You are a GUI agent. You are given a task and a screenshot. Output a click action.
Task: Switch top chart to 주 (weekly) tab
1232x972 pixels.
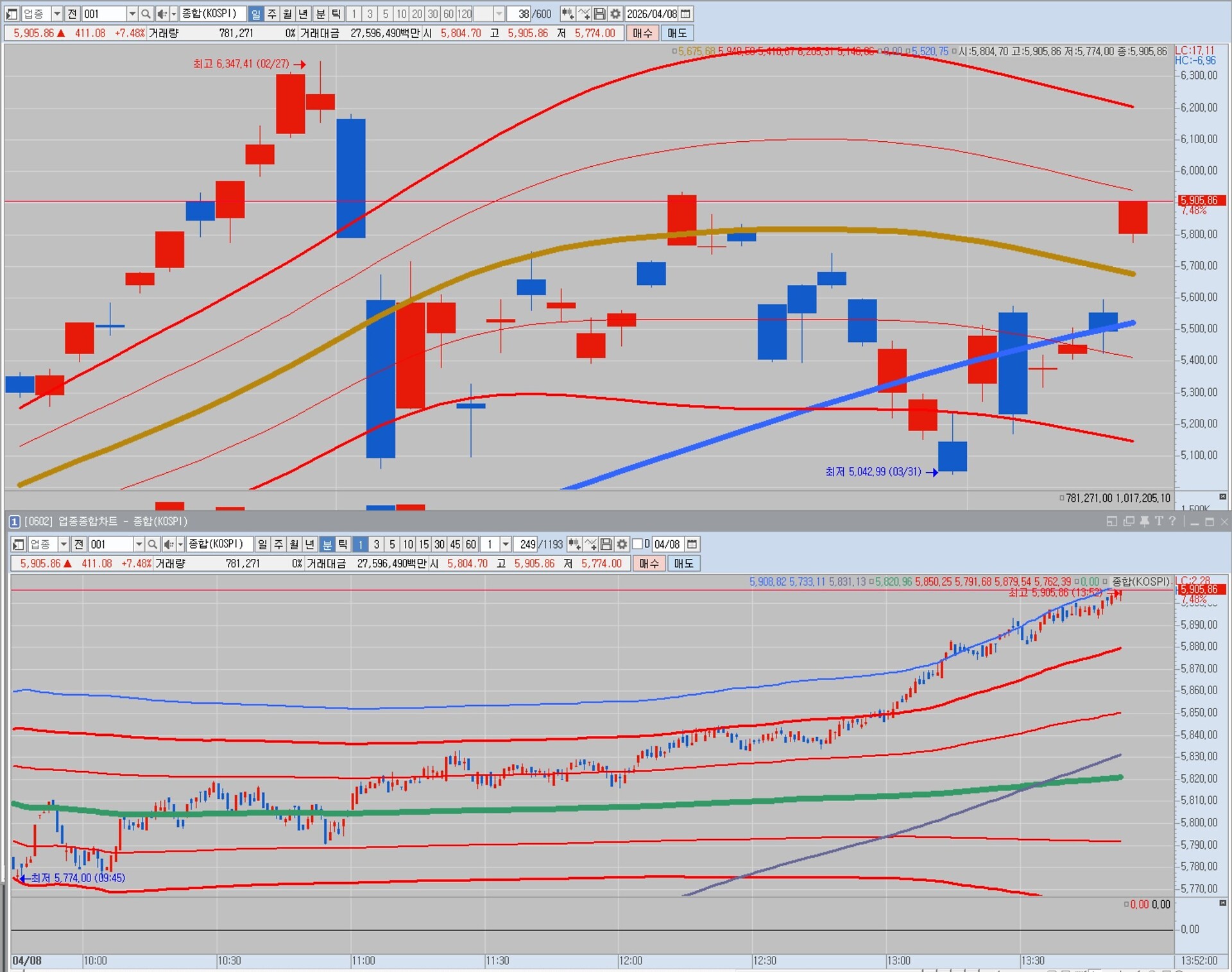click(x=272, y=13)
